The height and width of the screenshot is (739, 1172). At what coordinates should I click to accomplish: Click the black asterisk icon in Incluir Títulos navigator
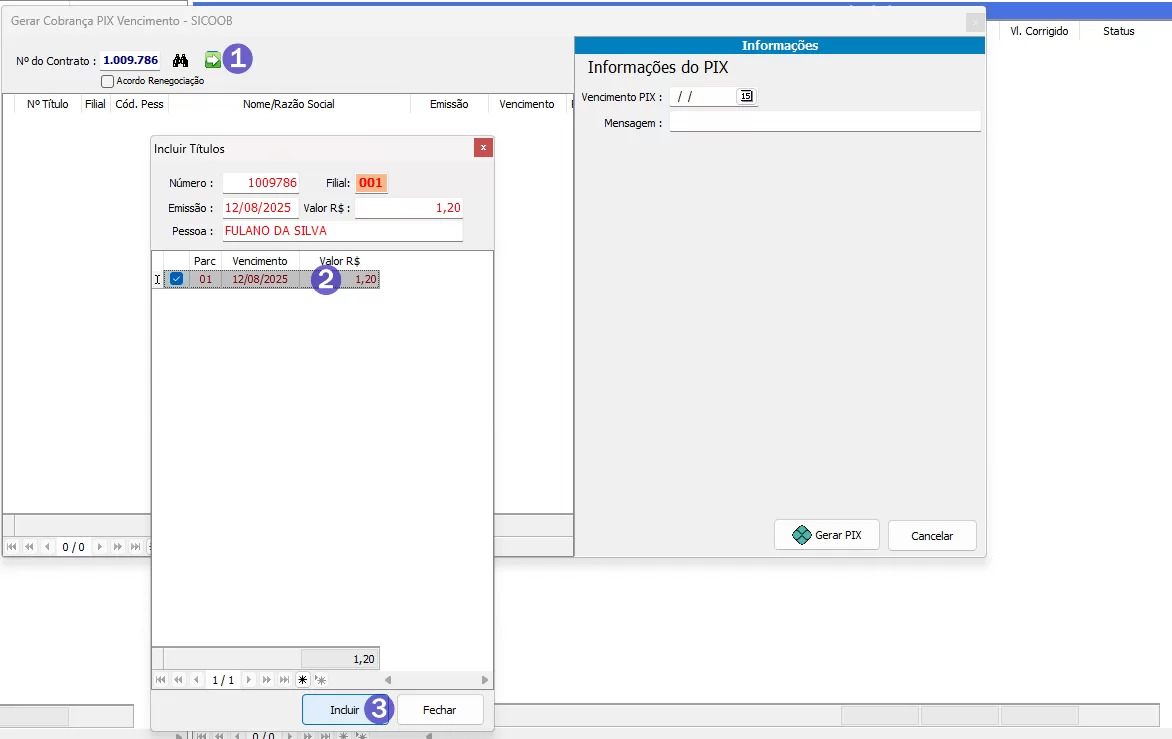point(303,680)
